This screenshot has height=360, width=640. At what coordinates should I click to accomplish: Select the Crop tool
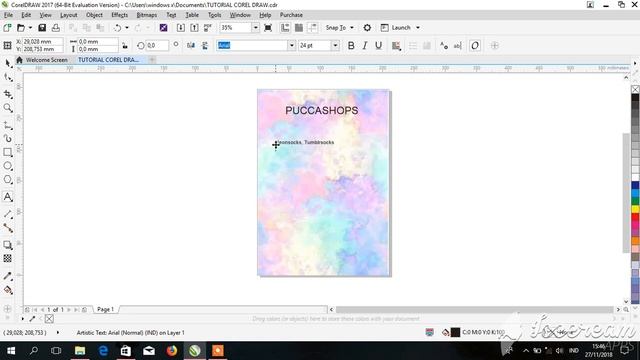click(8, 94)
